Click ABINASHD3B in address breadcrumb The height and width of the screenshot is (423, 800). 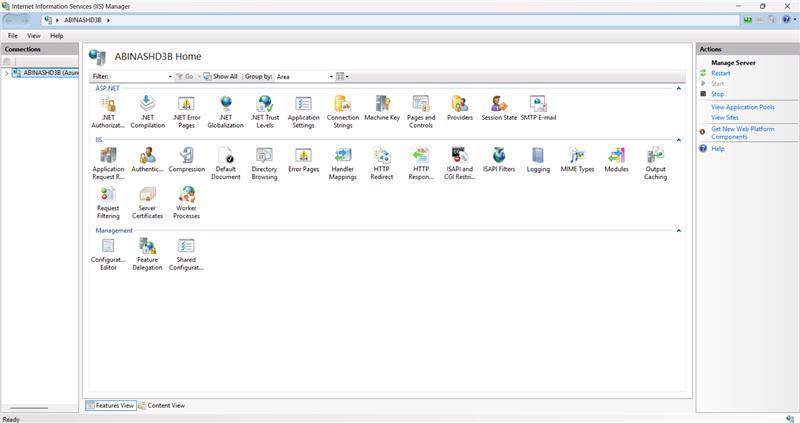point(83,20)
